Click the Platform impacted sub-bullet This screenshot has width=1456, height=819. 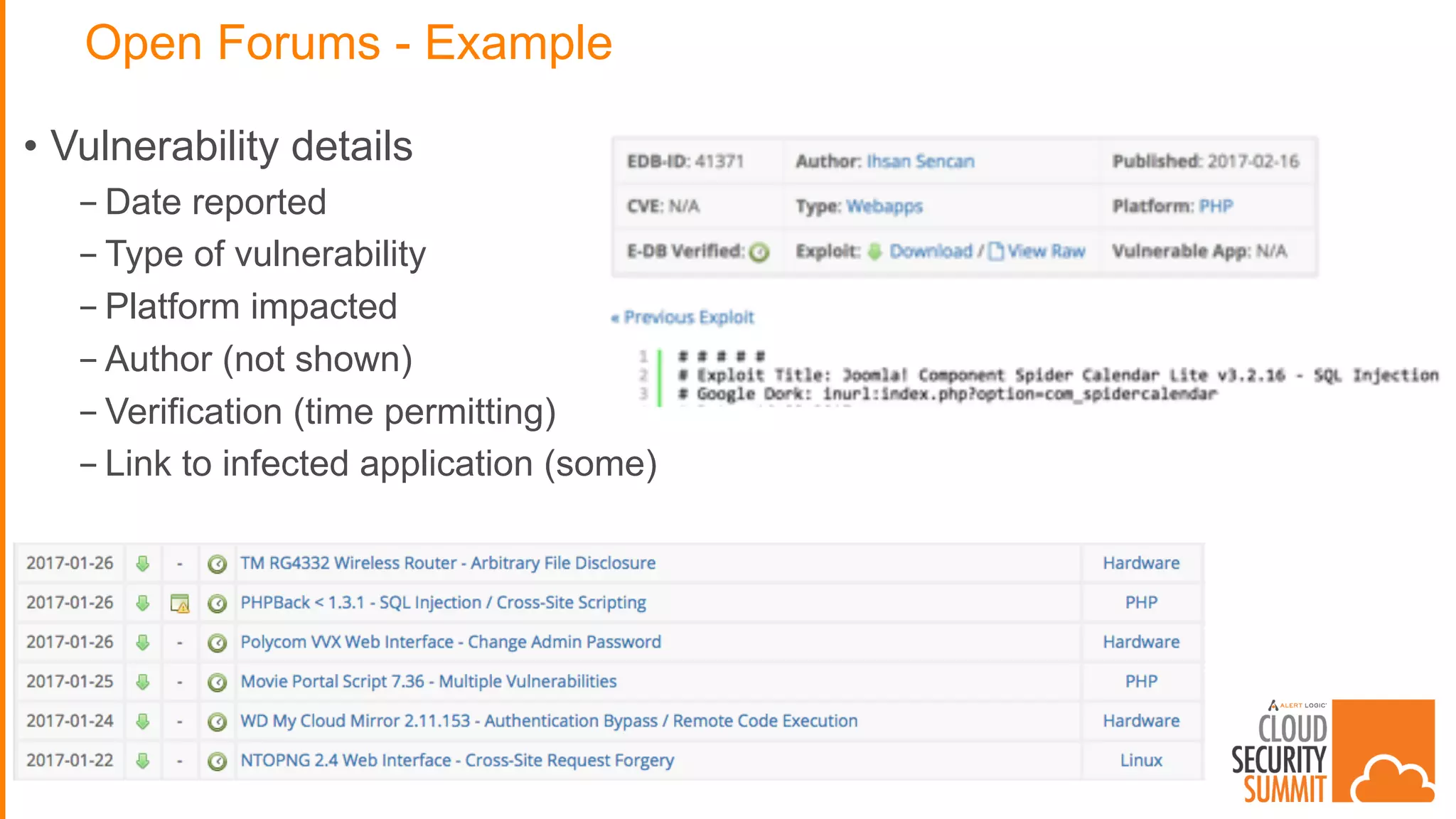click(x=251, y=307)
